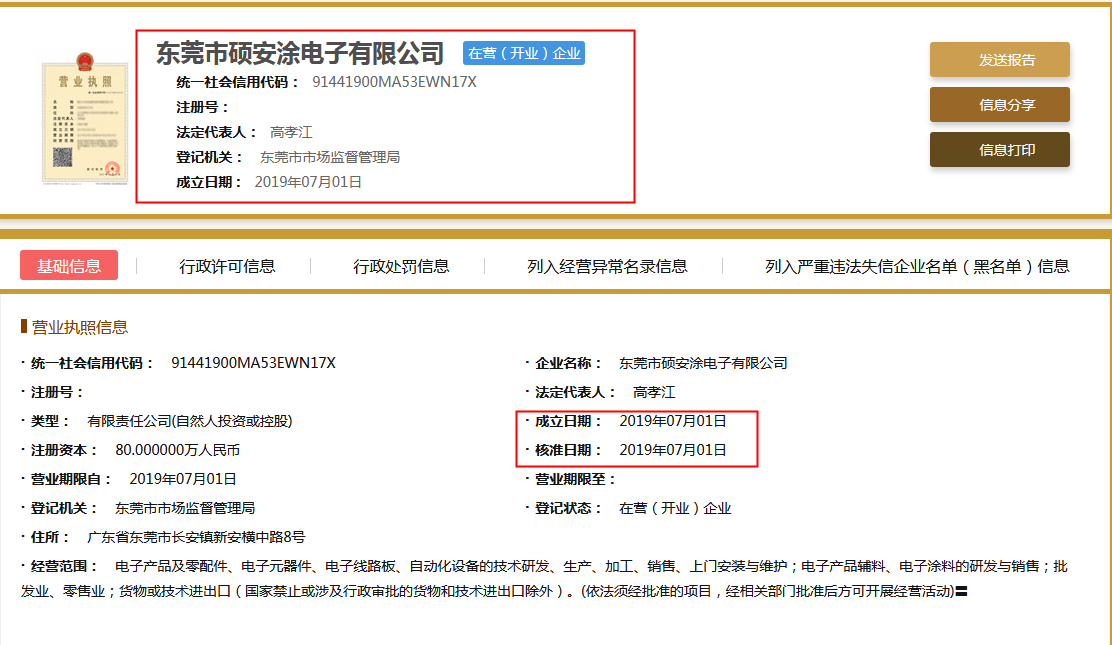Select the 行政处罚信息 tab

[x=404, y=265]
